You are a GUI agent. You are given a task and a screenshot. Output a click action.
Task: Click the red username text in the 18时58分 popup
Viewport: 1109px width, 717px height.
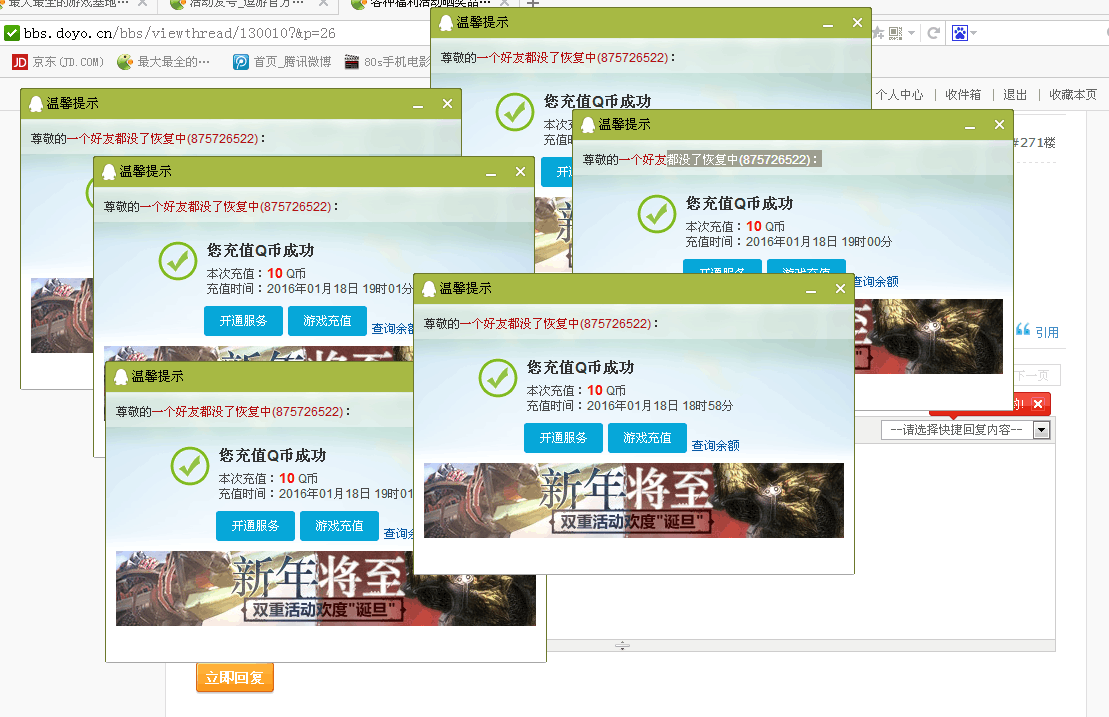pyautogui.click(x=555, y=323)
